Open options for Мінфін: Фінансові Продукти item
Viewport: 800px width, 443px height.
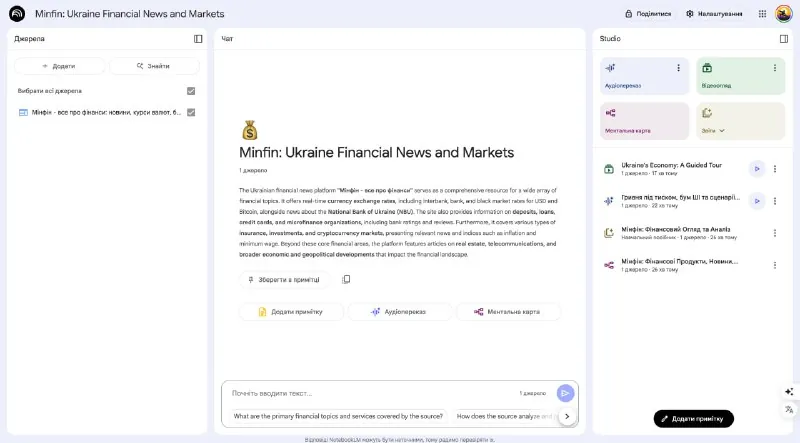[x=774, y=265]
